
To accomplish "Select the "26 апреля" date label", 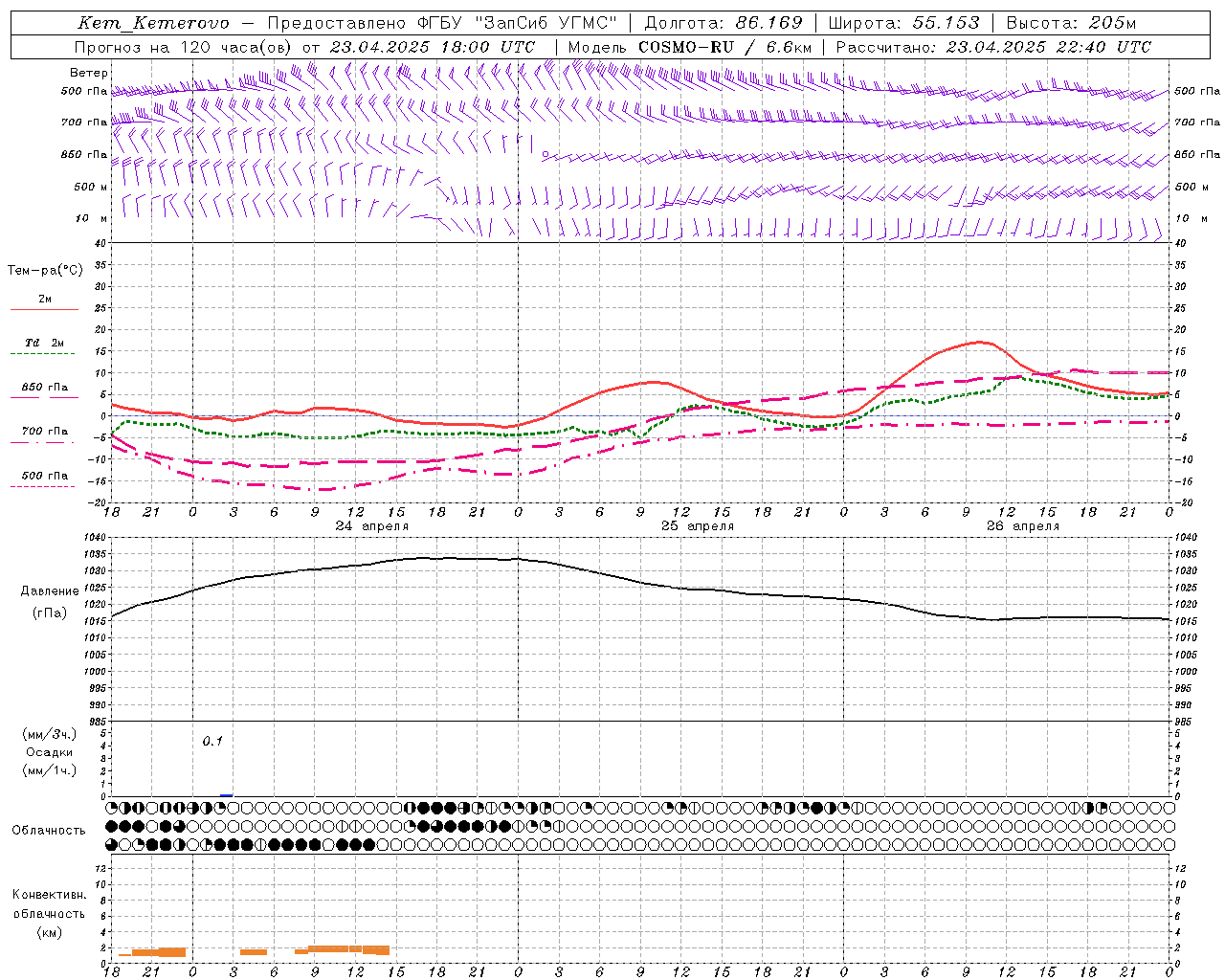I will [x=1023, y=526].
